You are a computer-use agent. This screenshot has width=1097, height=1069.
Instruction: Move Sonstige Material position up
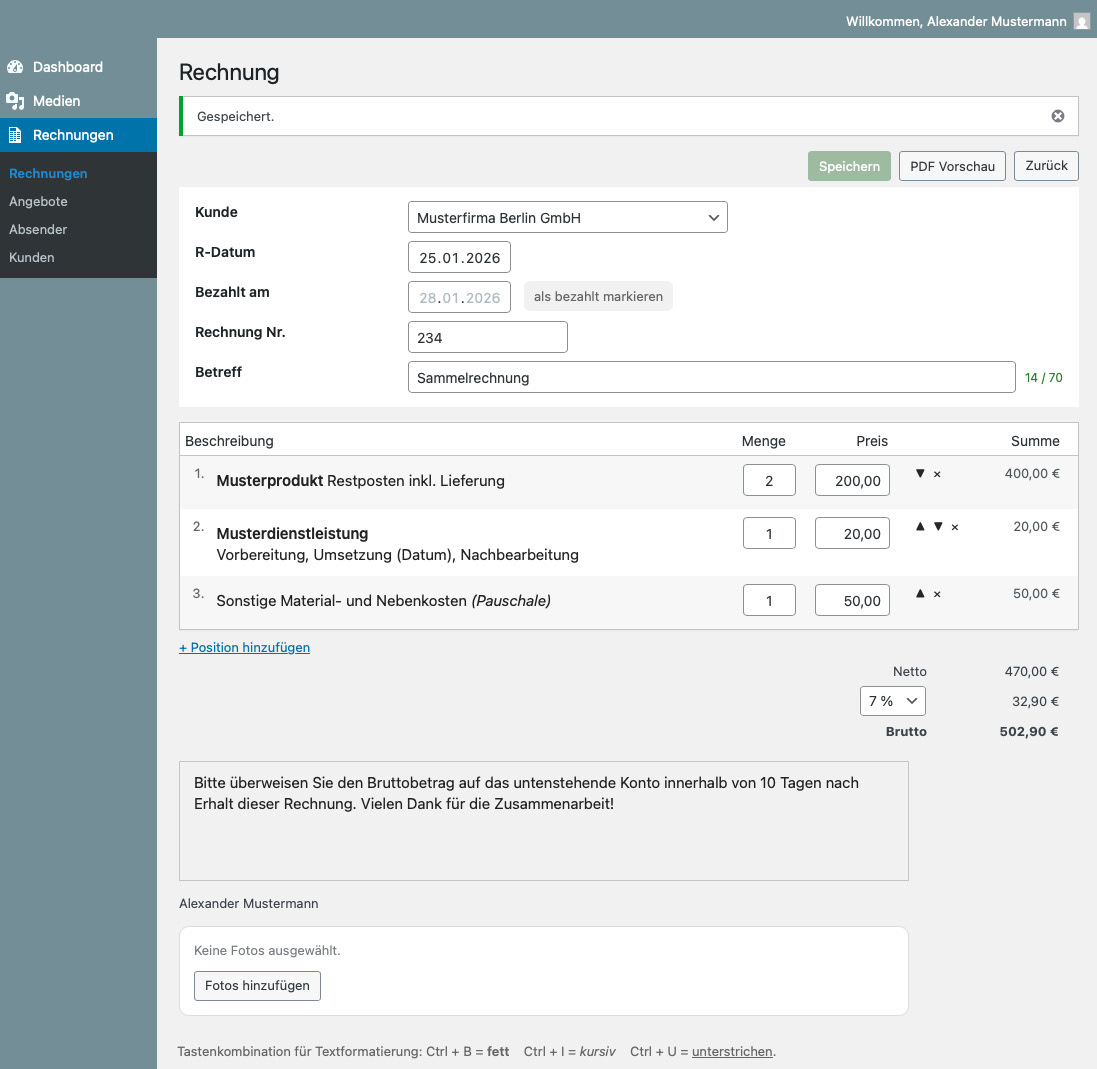pos(920,594)
